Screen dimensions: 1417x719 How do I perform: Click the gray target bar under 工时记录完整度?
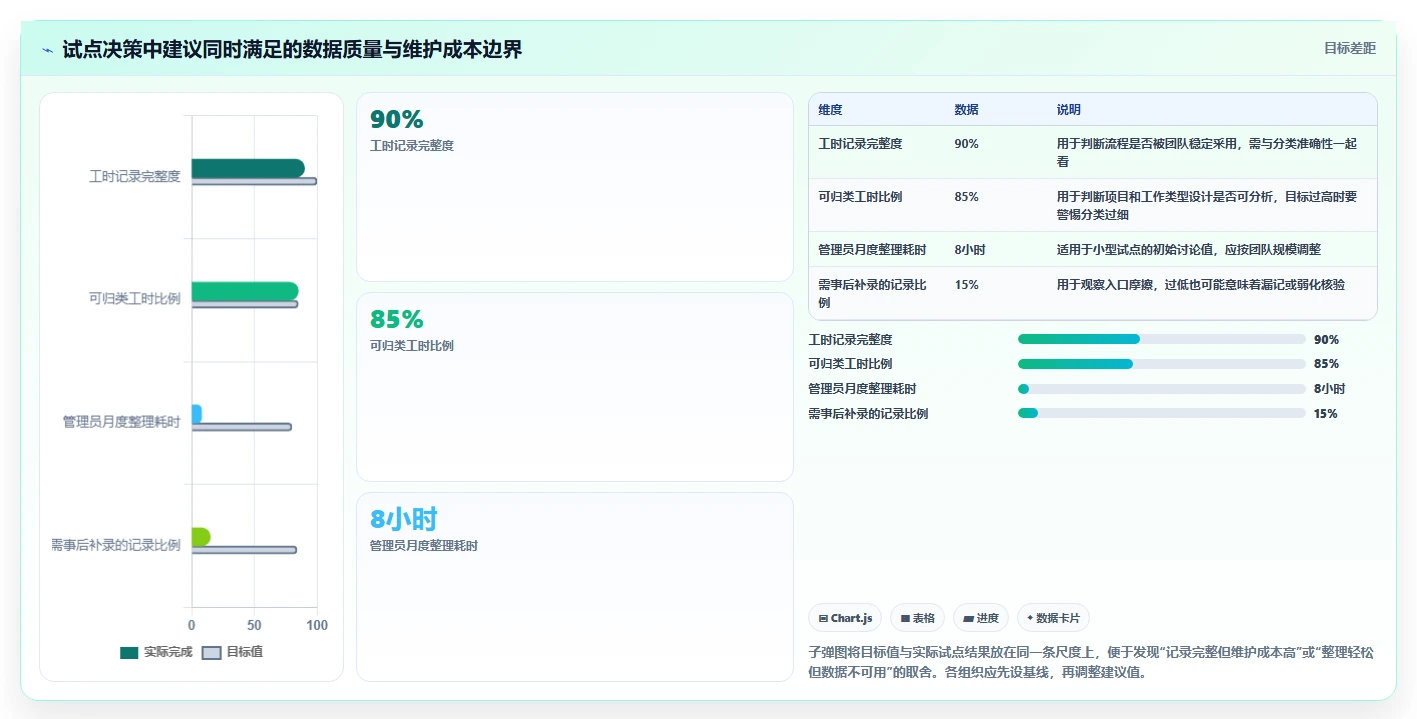pyautogui.click(x=254, y=182)
